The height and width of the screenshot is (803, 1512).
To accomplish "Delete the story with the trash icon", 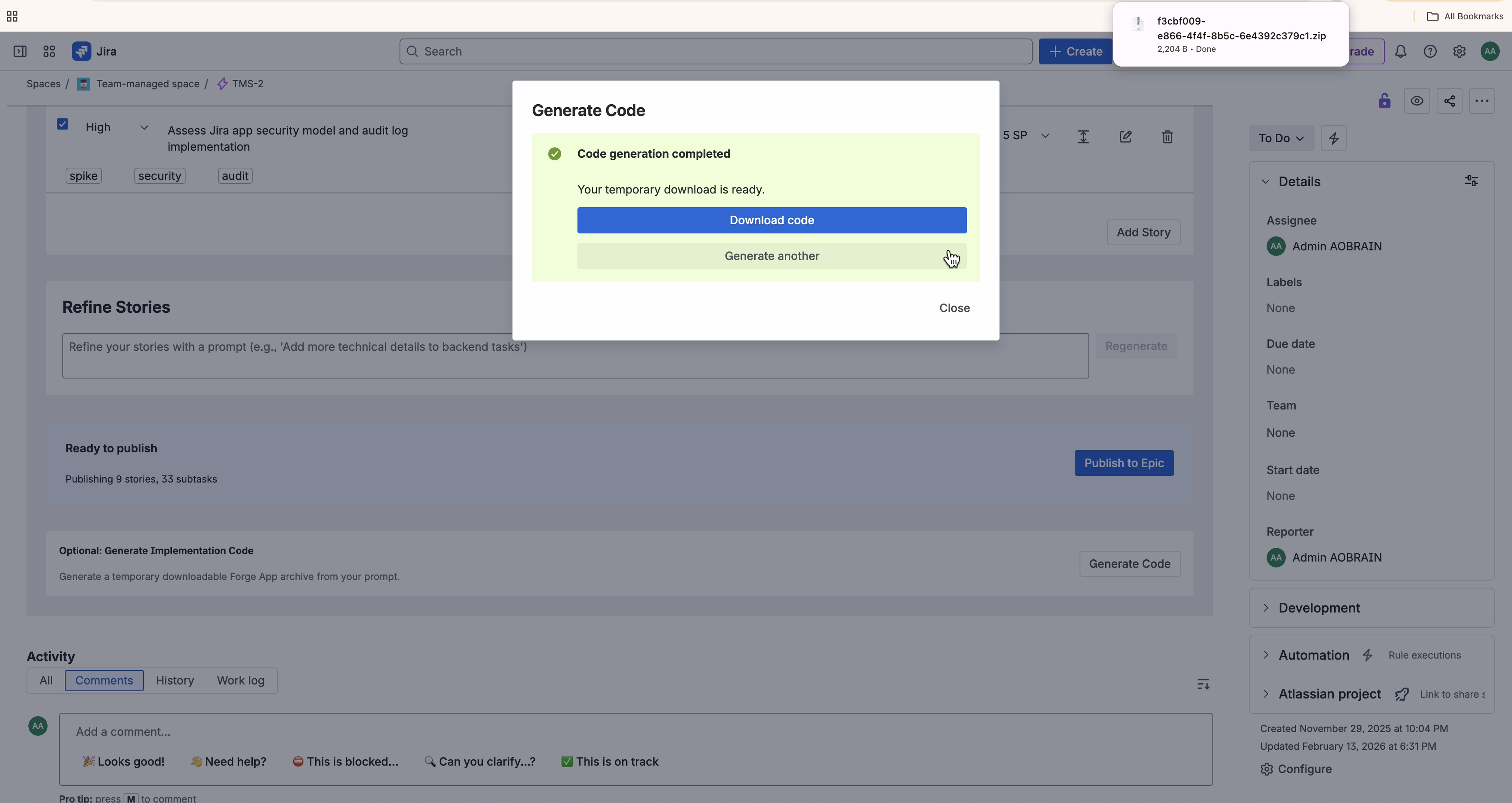I will pos(1167,137).
